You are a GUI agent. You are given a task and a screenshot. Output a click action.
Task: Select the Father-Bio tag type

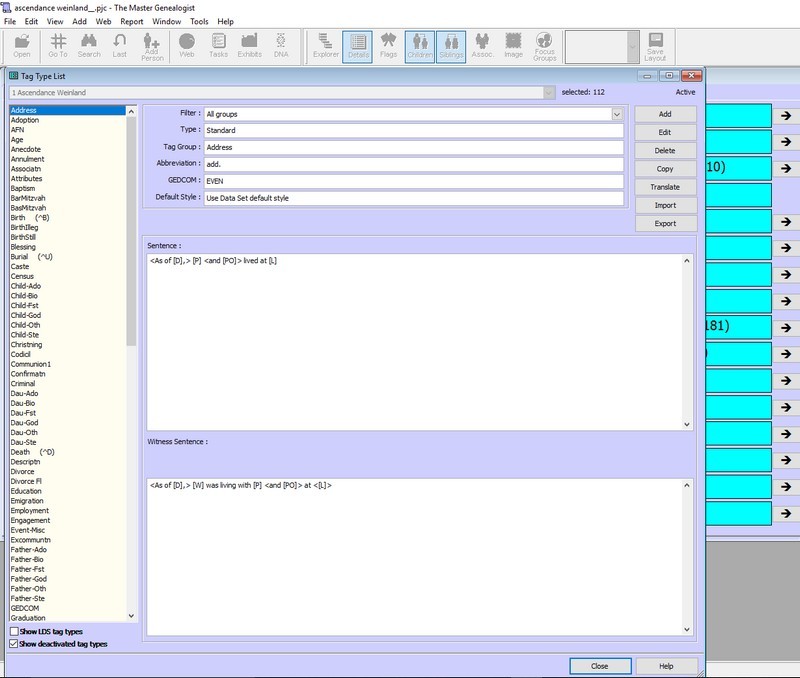coord(27,559)
